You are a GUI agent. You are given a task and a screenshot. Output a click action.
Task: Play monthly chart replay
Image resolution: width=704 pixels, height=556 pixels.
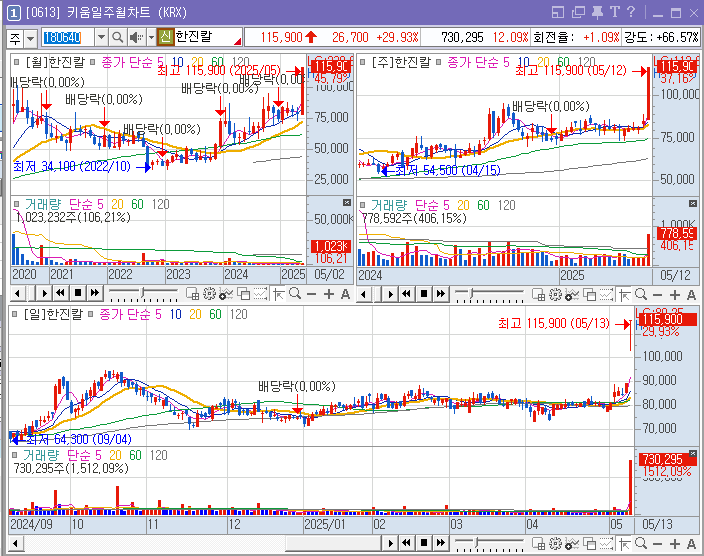(44, 294)
